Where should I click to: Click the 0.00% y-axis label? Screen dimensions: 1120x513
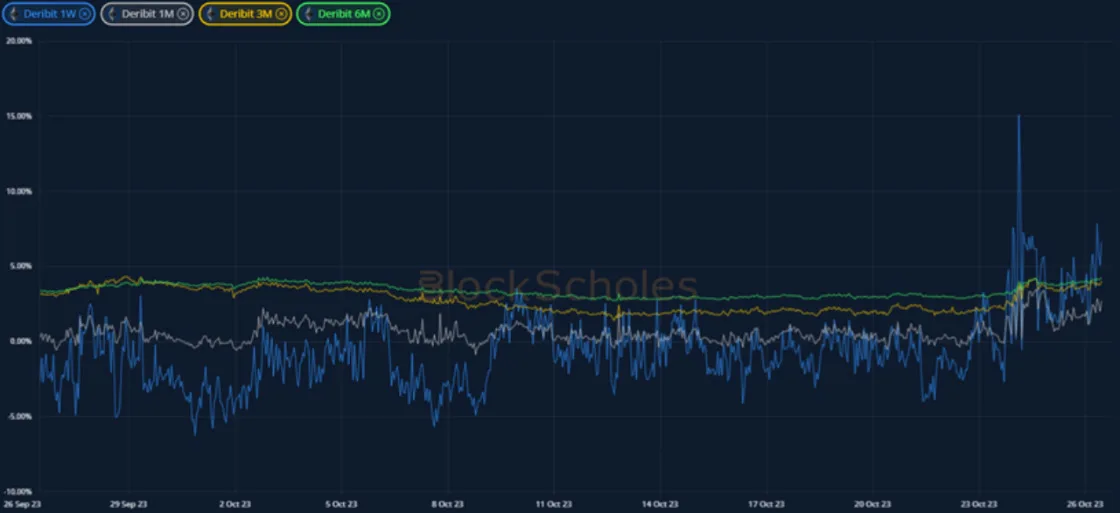click(19, 341)
